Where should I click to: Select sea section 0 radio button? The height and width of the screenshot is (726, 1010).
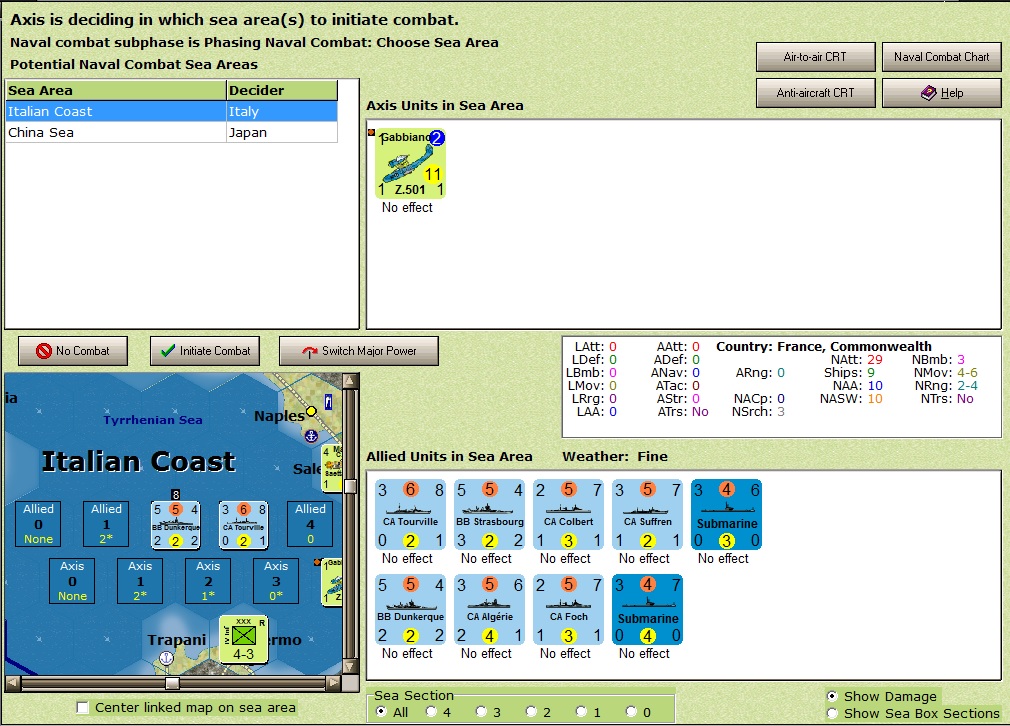coord(631,712)
